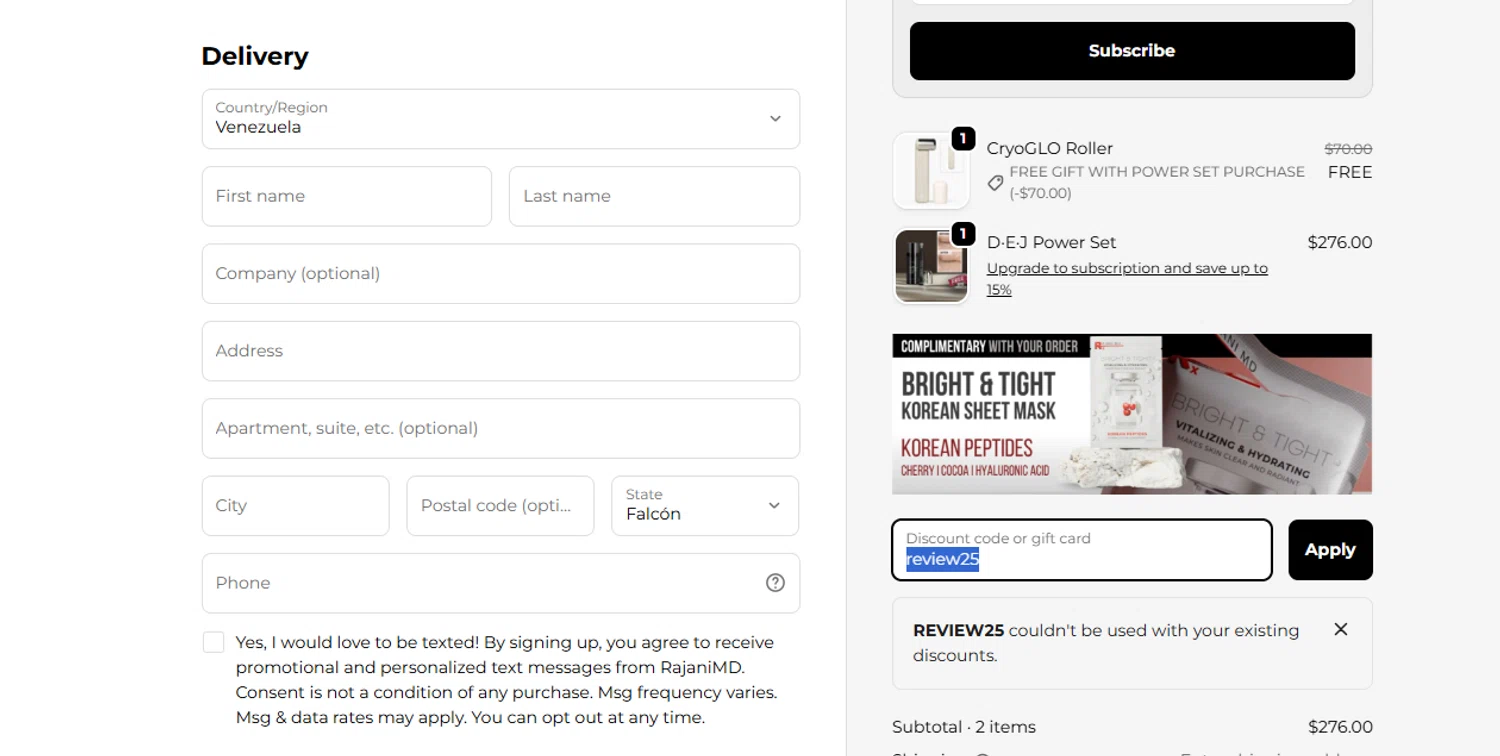Click the D·E·J Power Set quantity badge
The height and width of the screenshot is (756, 1500).
[x=963, y=234]
